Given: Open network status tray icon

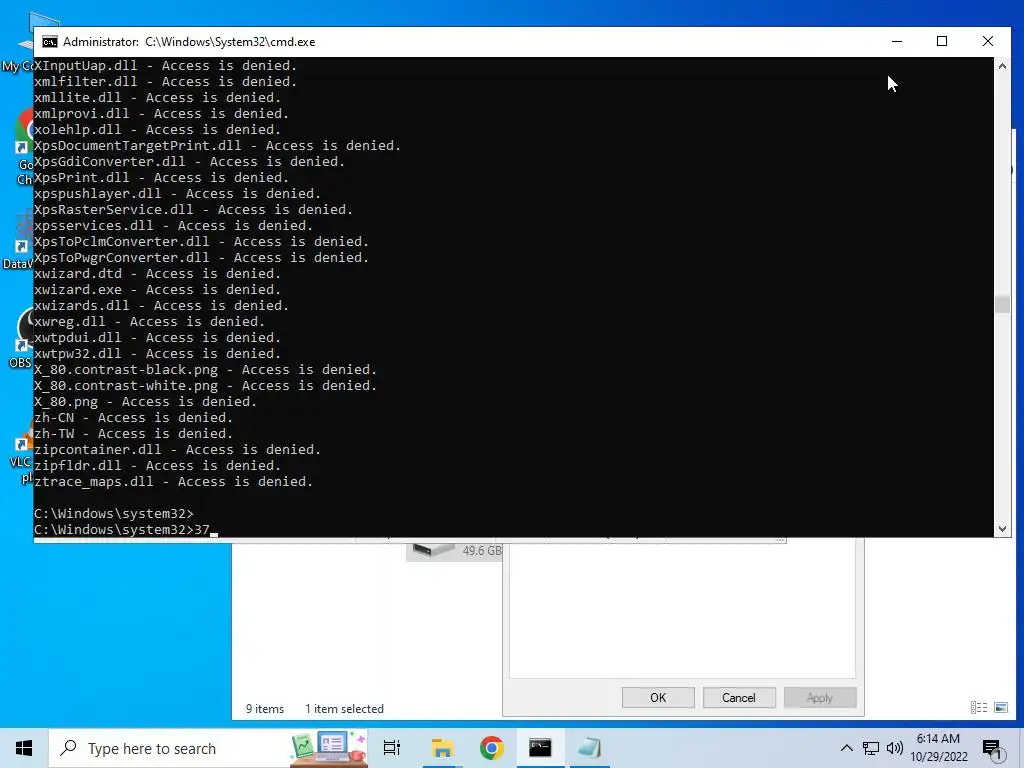Looking at the screenshot, I should coord(871,748).
